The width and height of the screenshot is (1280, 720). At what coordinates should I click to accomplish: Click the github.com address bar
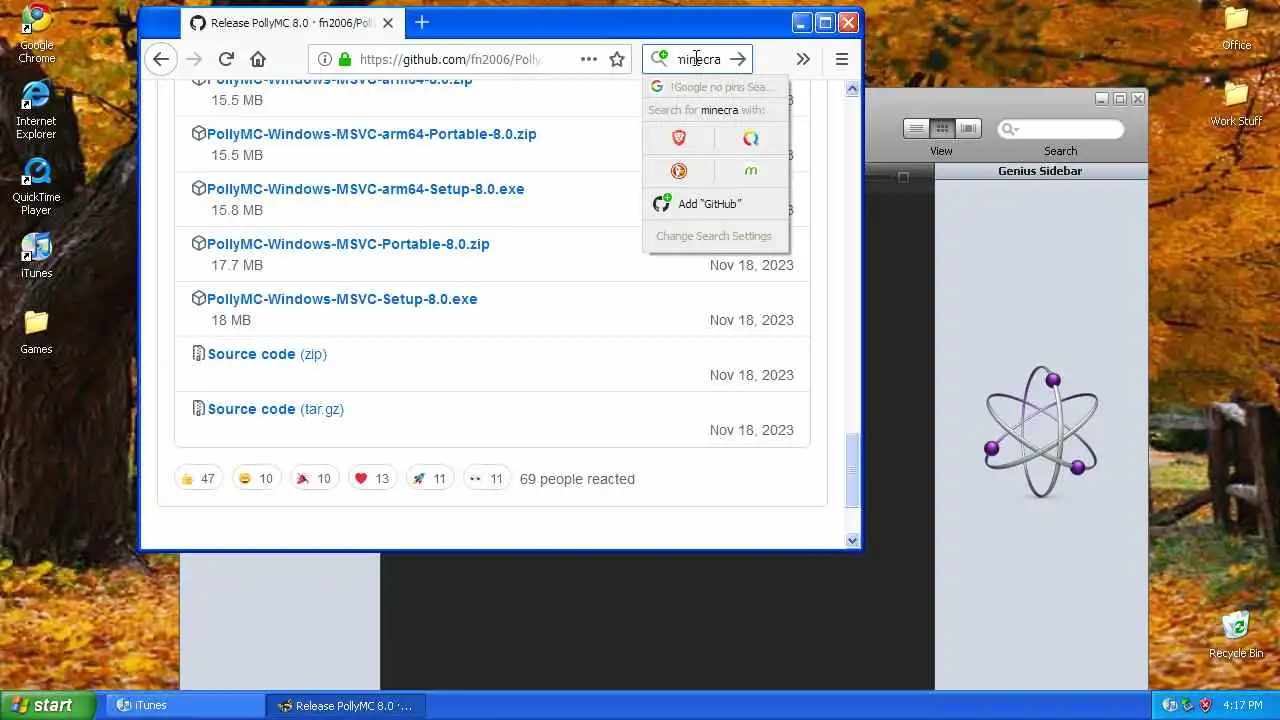[x=450, y=59]
